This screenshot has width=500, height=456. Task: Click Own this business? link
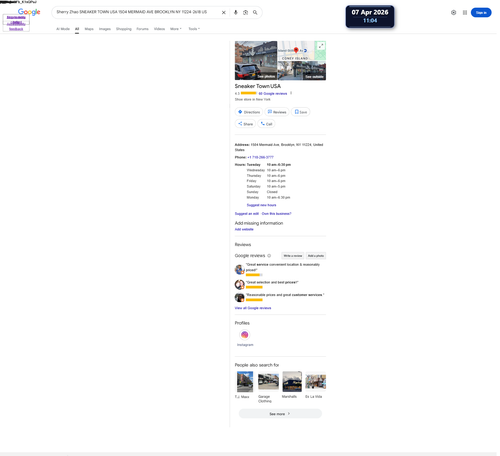pos(276,214)
